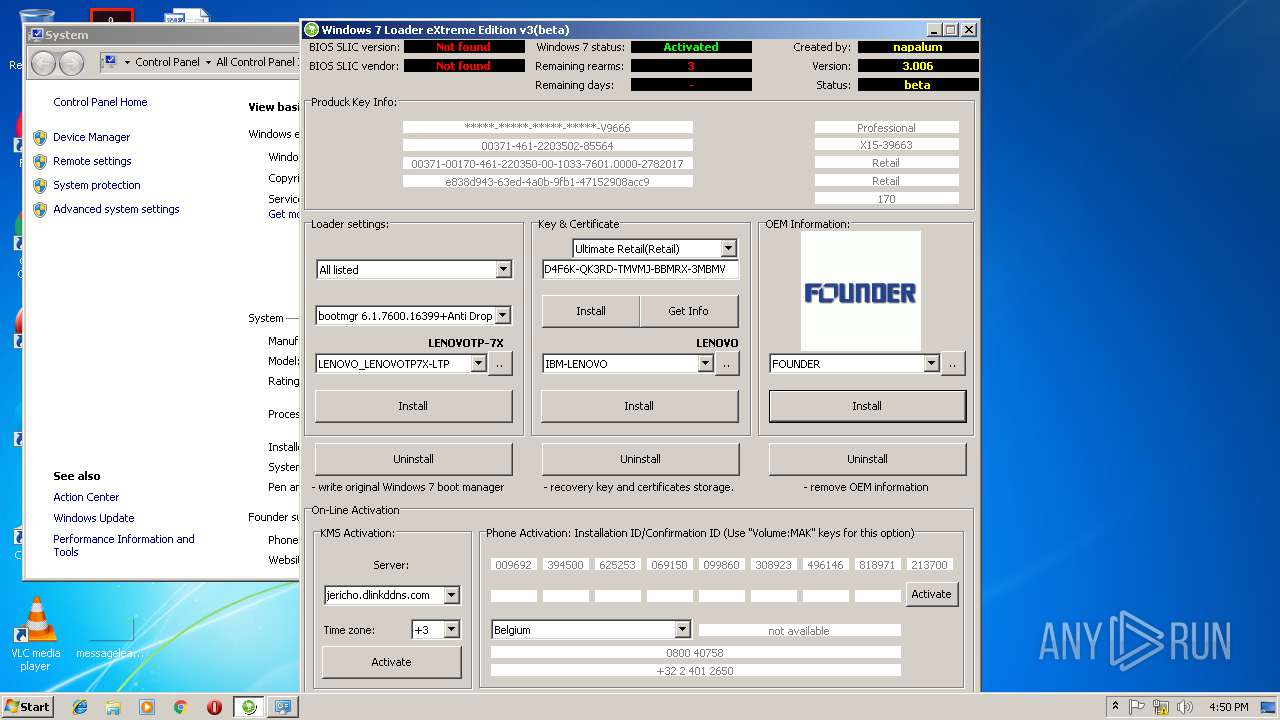This screenshot has height=720, width=1280.
Task: Open Ultimate Retail key type dropdown
Action: [728, 248]
